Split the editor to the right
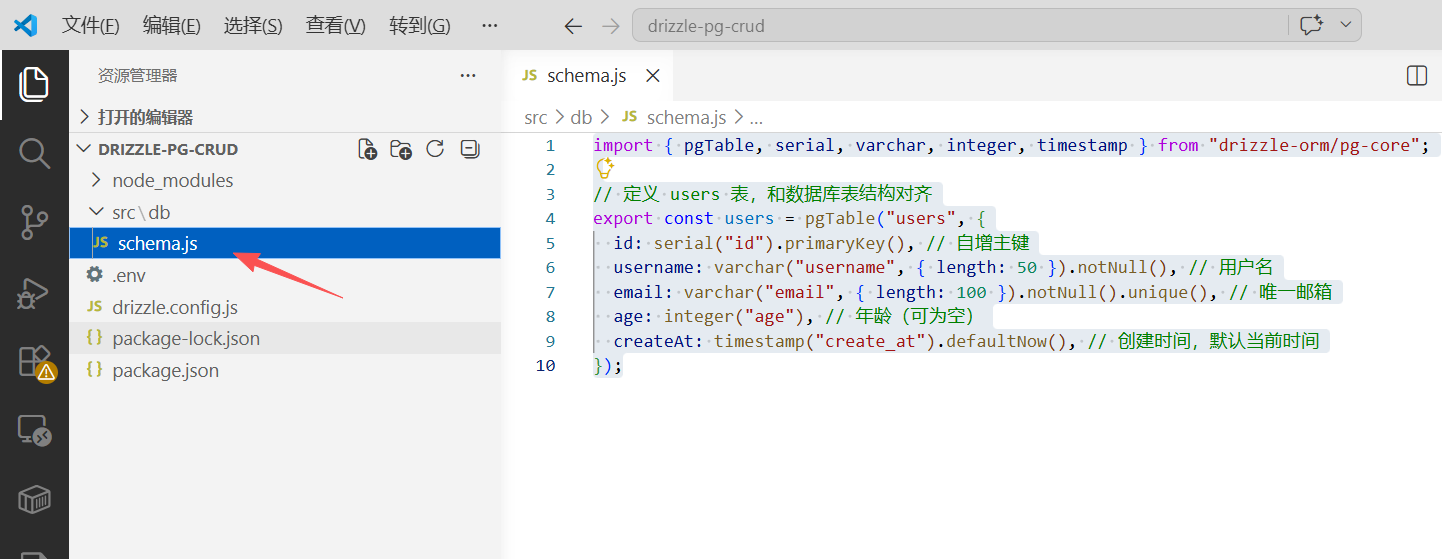Screen dimensions: 1442x559 [1416, 75]
